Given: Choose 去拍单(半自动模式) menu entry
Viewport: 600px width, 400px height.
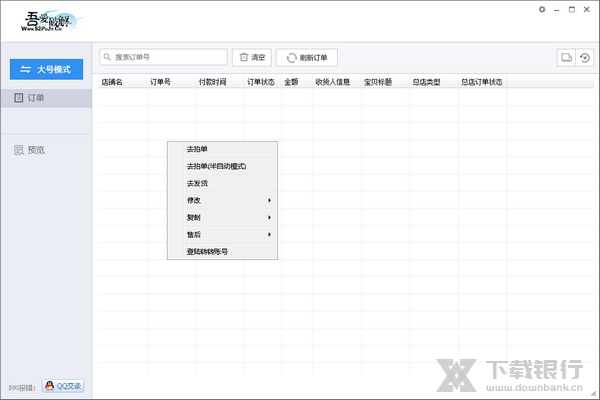Looking at the screenshot, I should point(222,166).
